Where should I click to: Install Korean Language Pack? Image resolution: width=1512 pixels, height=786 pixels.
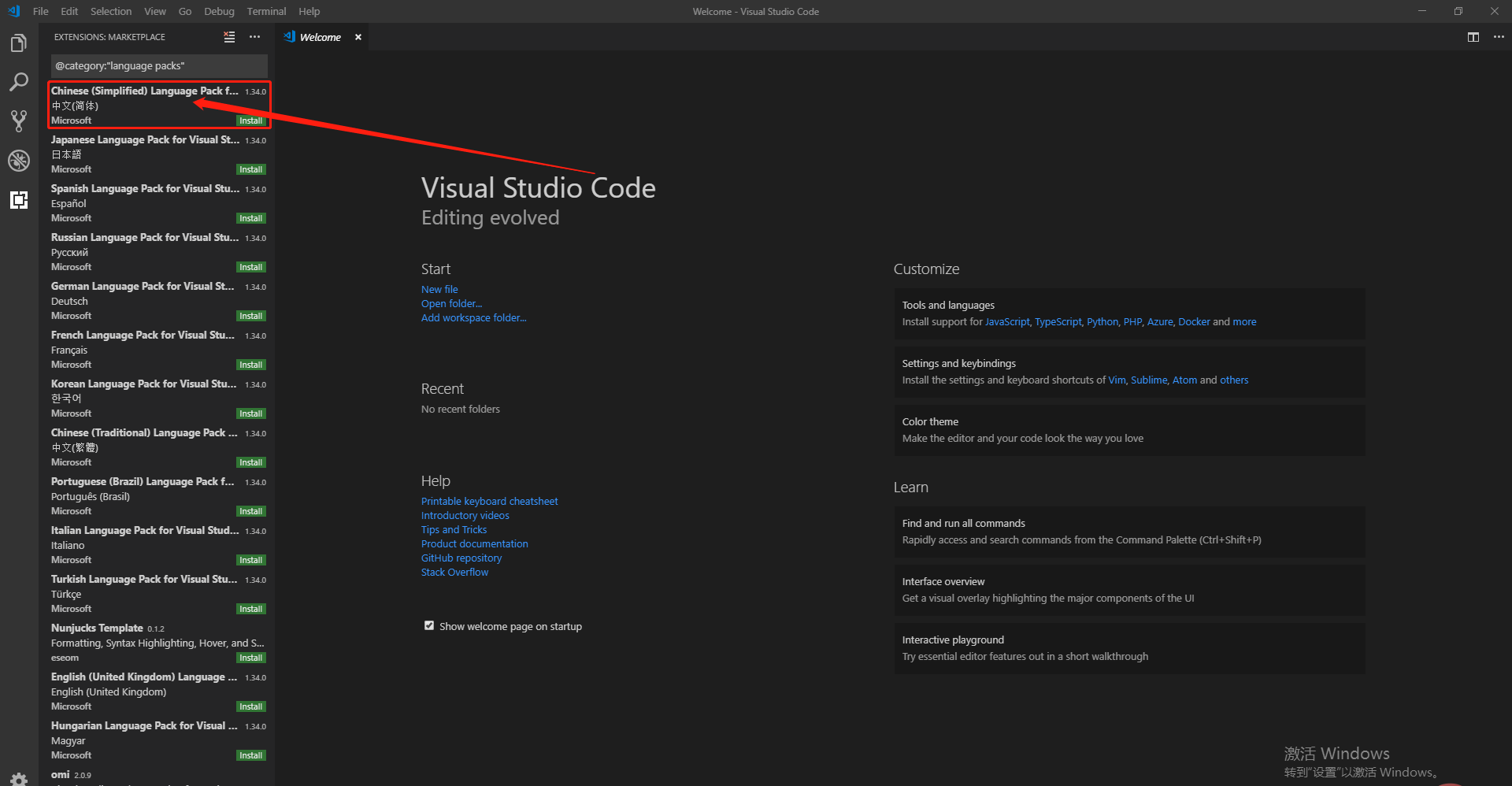click(x=251, y=413)
